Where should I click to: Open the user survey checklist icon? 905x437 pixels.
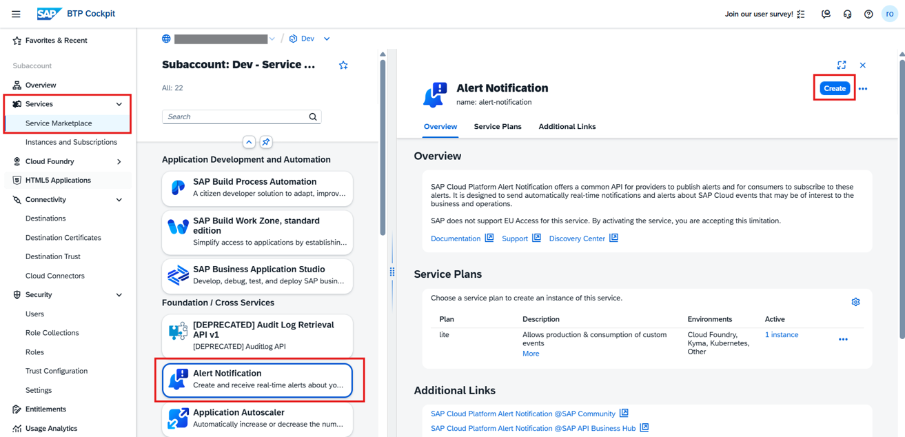click(x=801, y=14)
